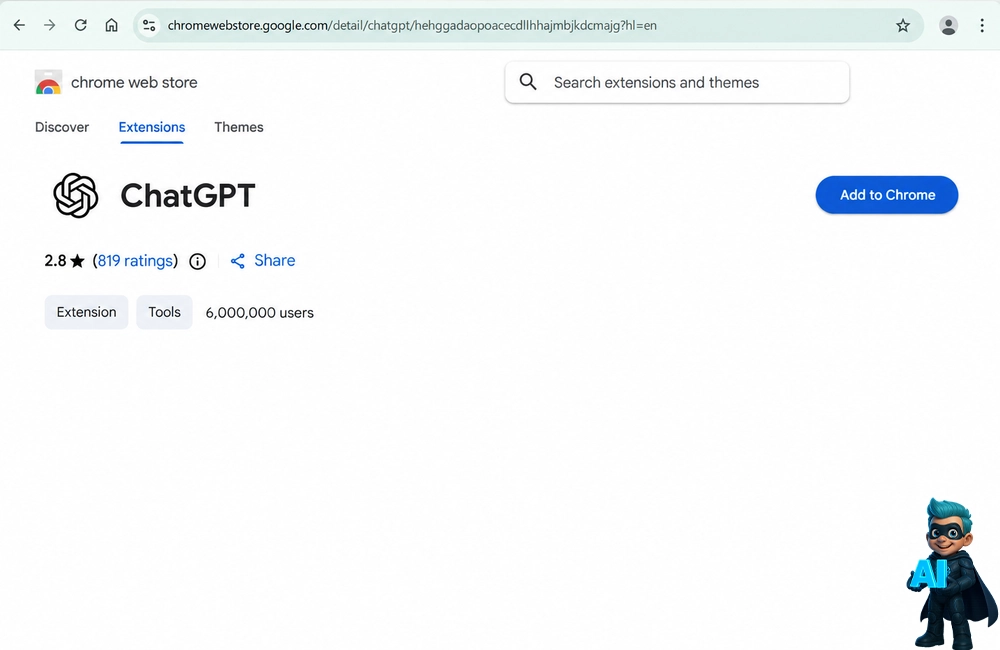The image size is (1000, 650).
Task: Switch to the Discover tab
Action: point(62,127)
